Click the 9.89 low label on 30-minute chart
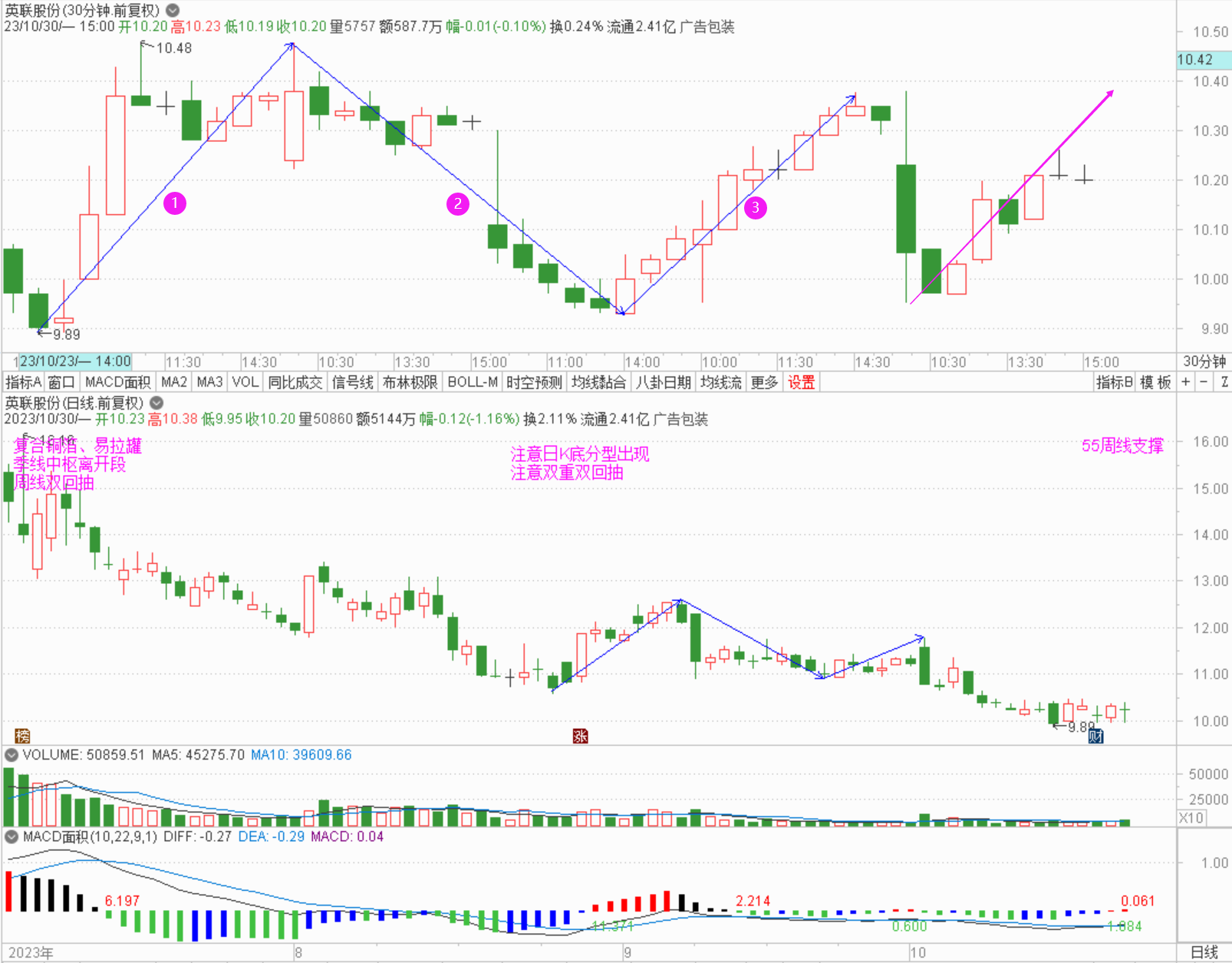The height and width of the screenshot is (963, 1232). 67,335
